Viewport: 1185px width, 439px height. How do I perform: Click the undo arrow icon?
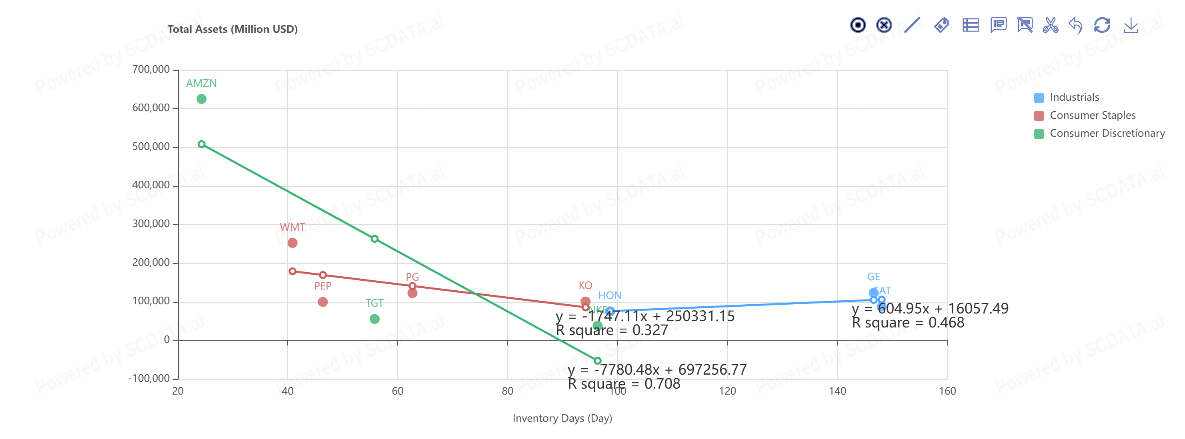coord(1076,25)
